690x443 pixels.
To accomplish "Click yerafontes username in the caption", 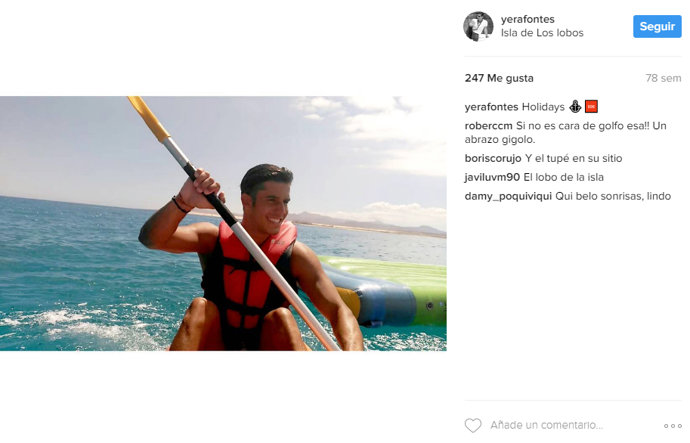I will tap(491, 107).
